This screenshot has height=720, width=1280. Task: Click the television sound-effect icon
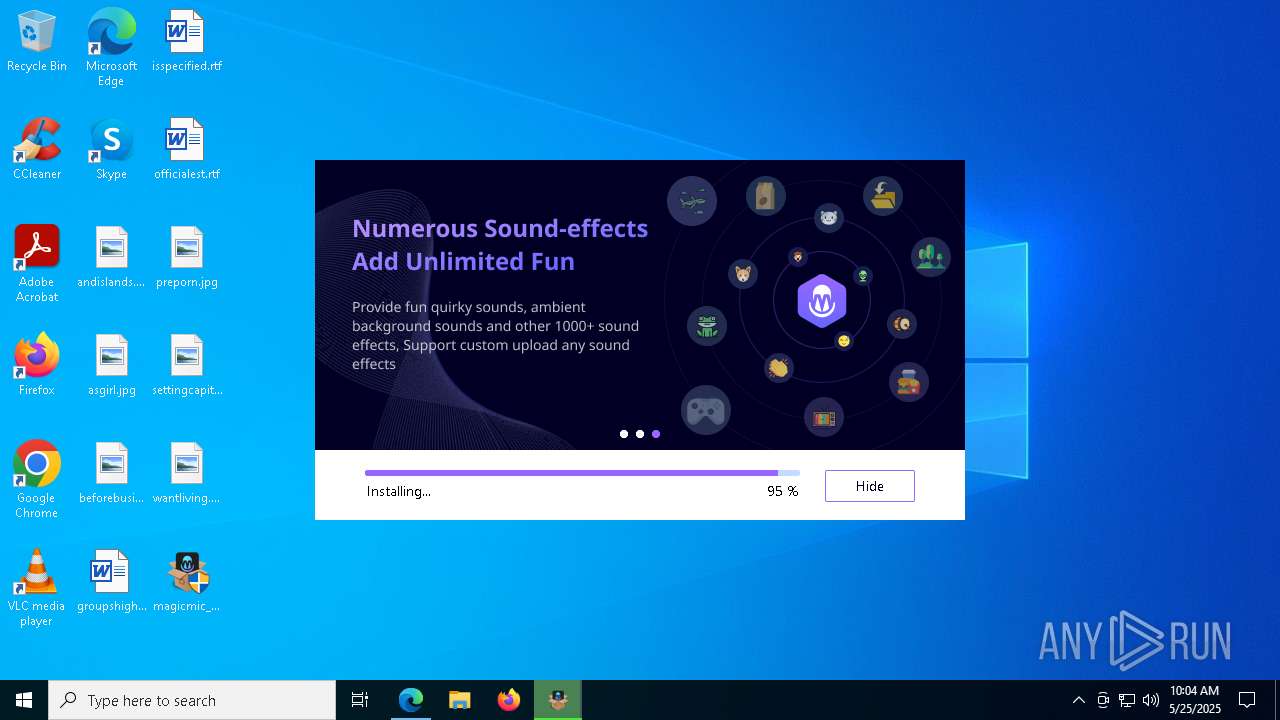click(x=824, y=418)
